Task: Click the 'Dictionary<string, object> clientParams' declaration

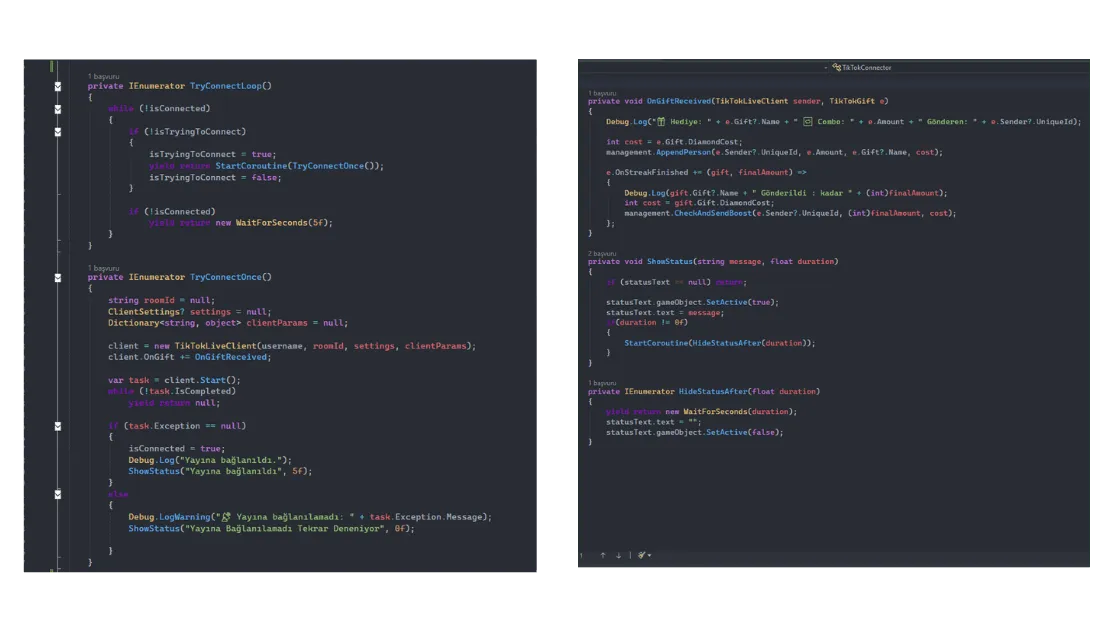Action: pyautogui.click(x=228, y=323)
